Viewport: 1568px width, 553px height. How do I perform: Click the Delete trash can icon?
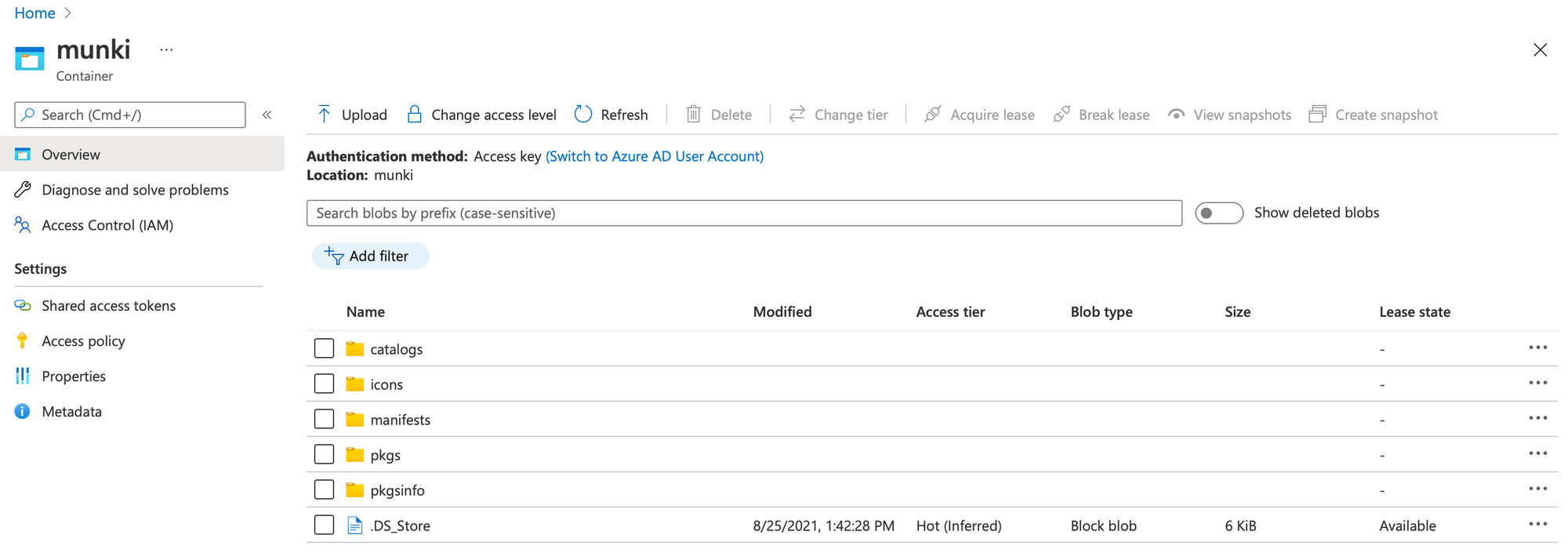[693, 115]
